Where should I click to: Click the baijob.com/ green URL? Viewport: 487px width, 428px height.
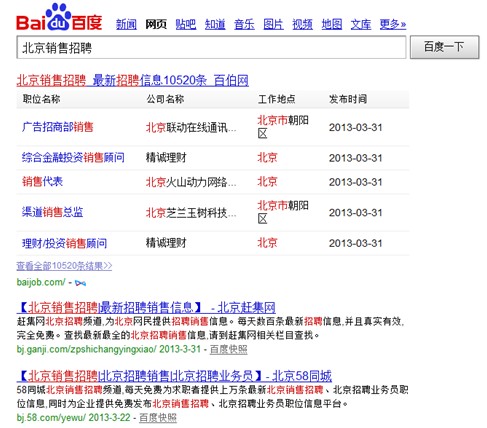(41, 282)
